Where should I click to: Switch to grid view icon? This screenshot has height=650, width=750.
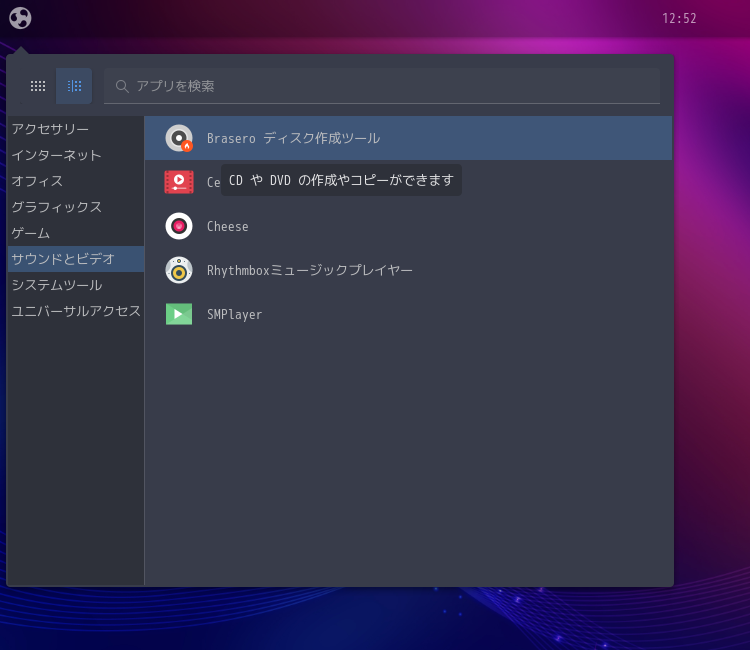point(38,86)
